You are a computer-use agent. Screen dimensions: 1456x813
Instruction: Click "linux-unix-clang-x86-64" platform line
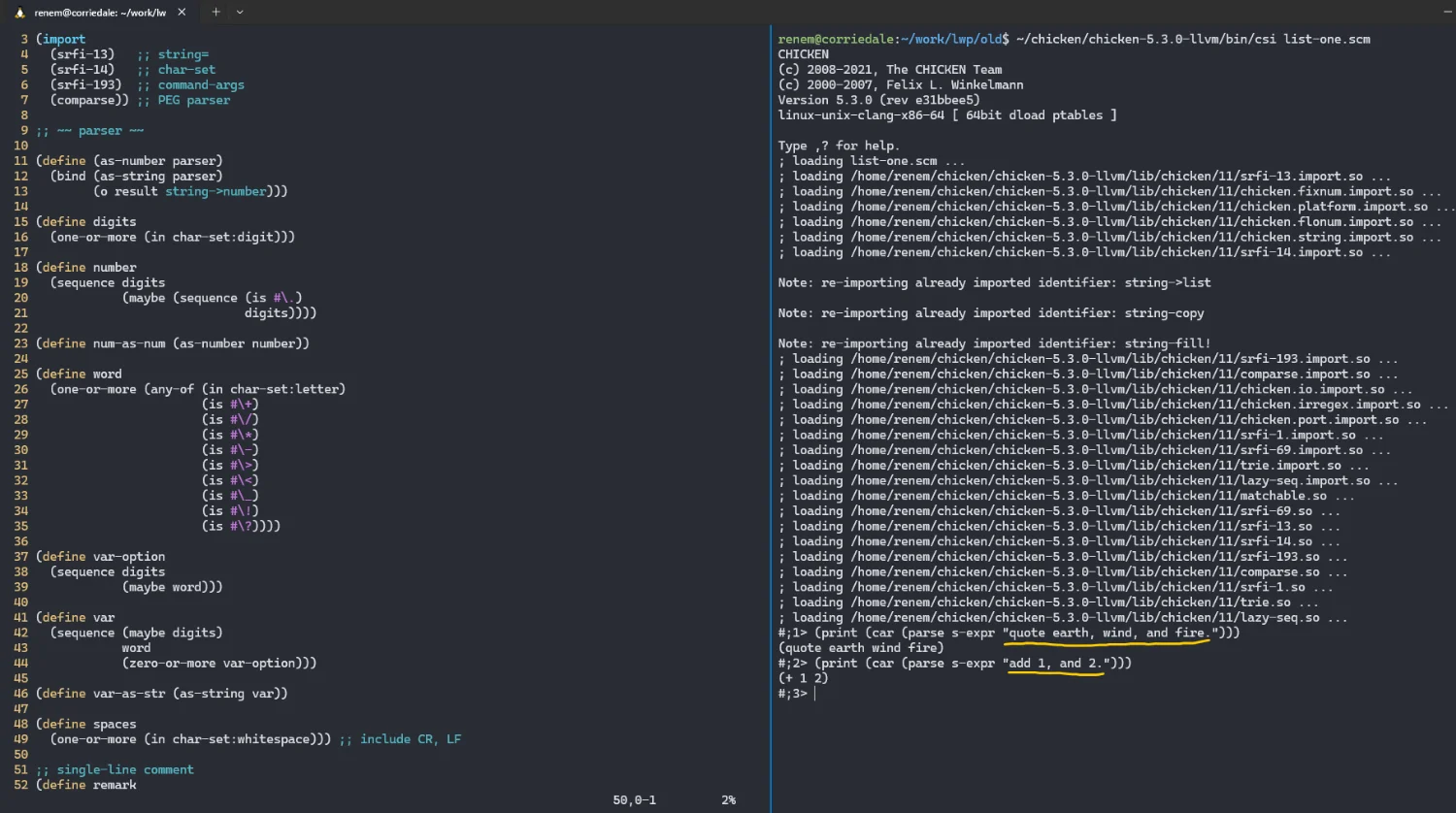tap(861, 115)
